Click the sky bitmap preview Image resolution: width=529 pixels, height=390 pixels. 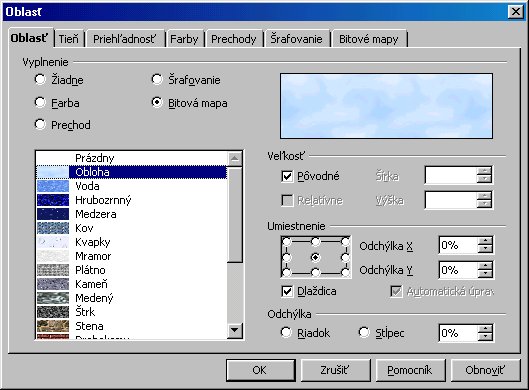tap(386, 106)
